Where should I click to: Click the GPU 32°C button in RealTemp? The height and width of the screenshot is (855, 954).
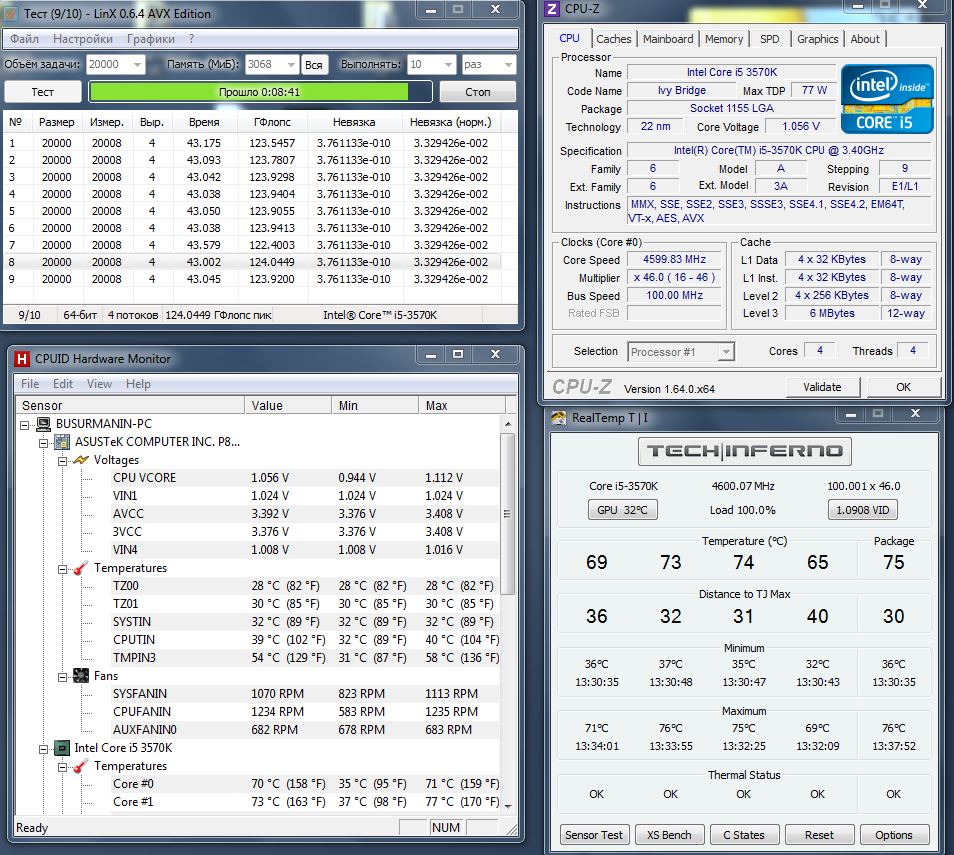(622, 510)
